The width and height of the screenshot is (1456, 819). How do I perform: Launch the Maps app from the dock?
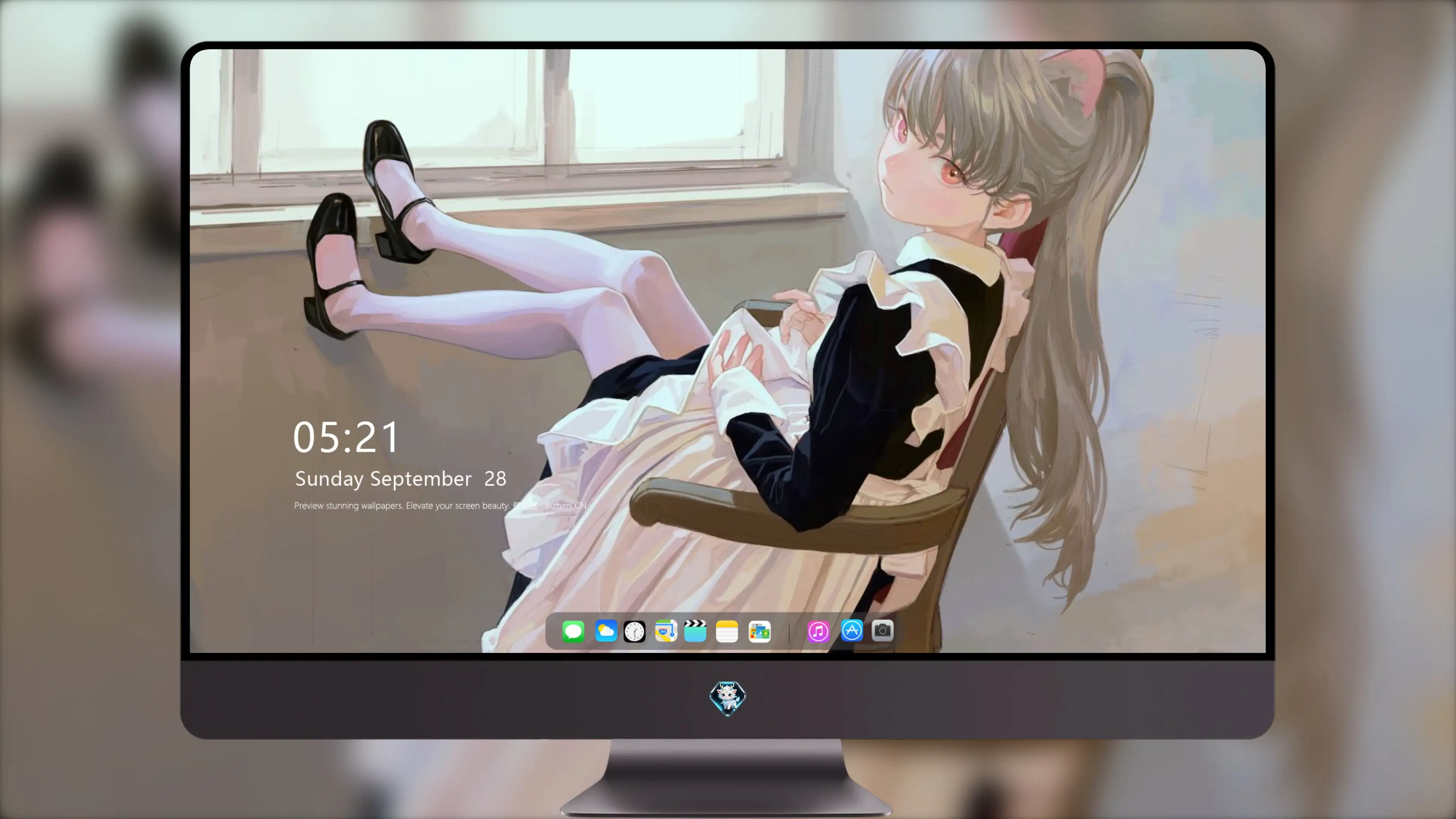[666, 631]
